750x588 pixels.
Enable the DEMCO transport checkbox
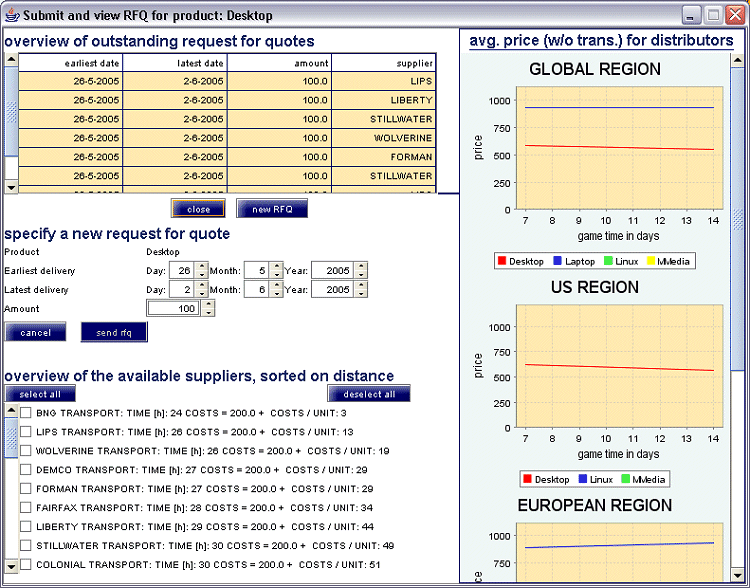26,469
